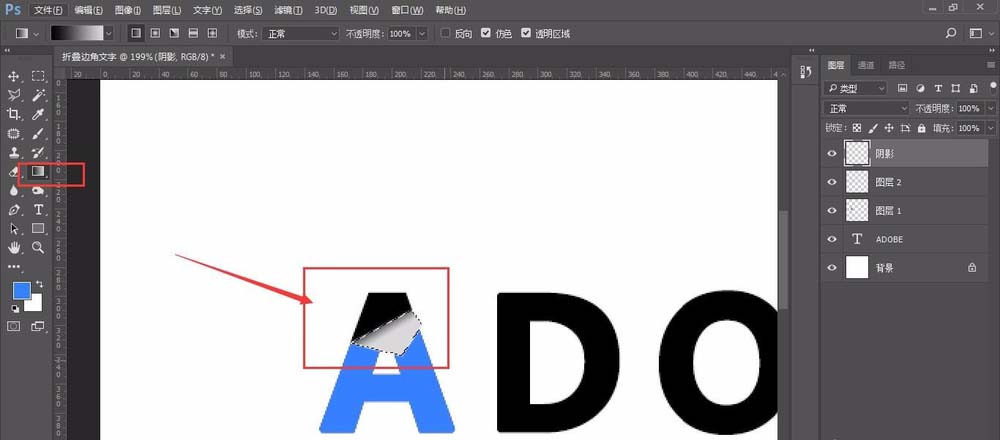The width and height of the screenshot is (1000, 440).
Task: Hide the ADOBE text layer
Action: click(832, 239)
